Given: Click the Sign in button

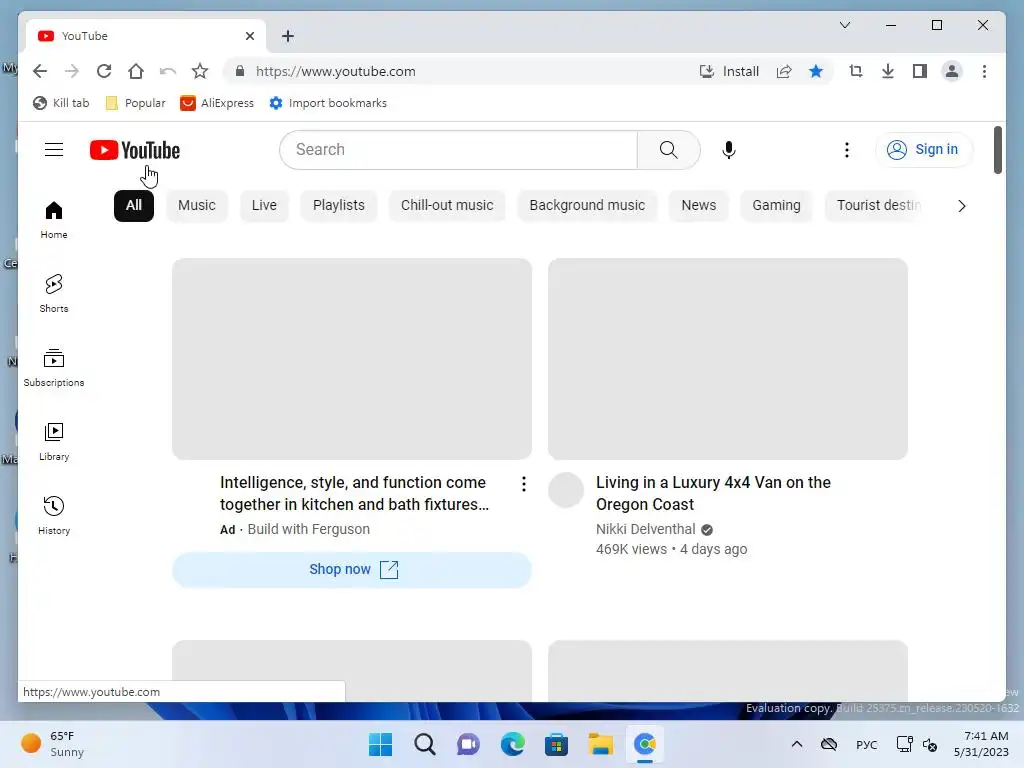Looking at the screenshot, I should point(923,150).
